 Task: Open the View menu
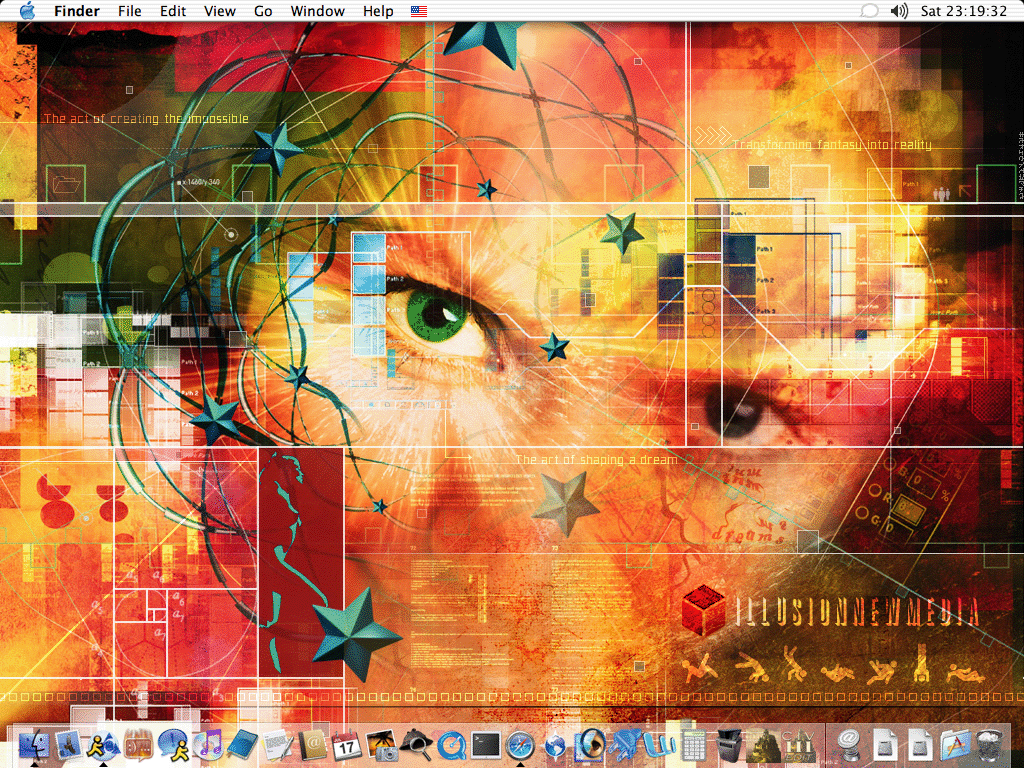point(219,11)
